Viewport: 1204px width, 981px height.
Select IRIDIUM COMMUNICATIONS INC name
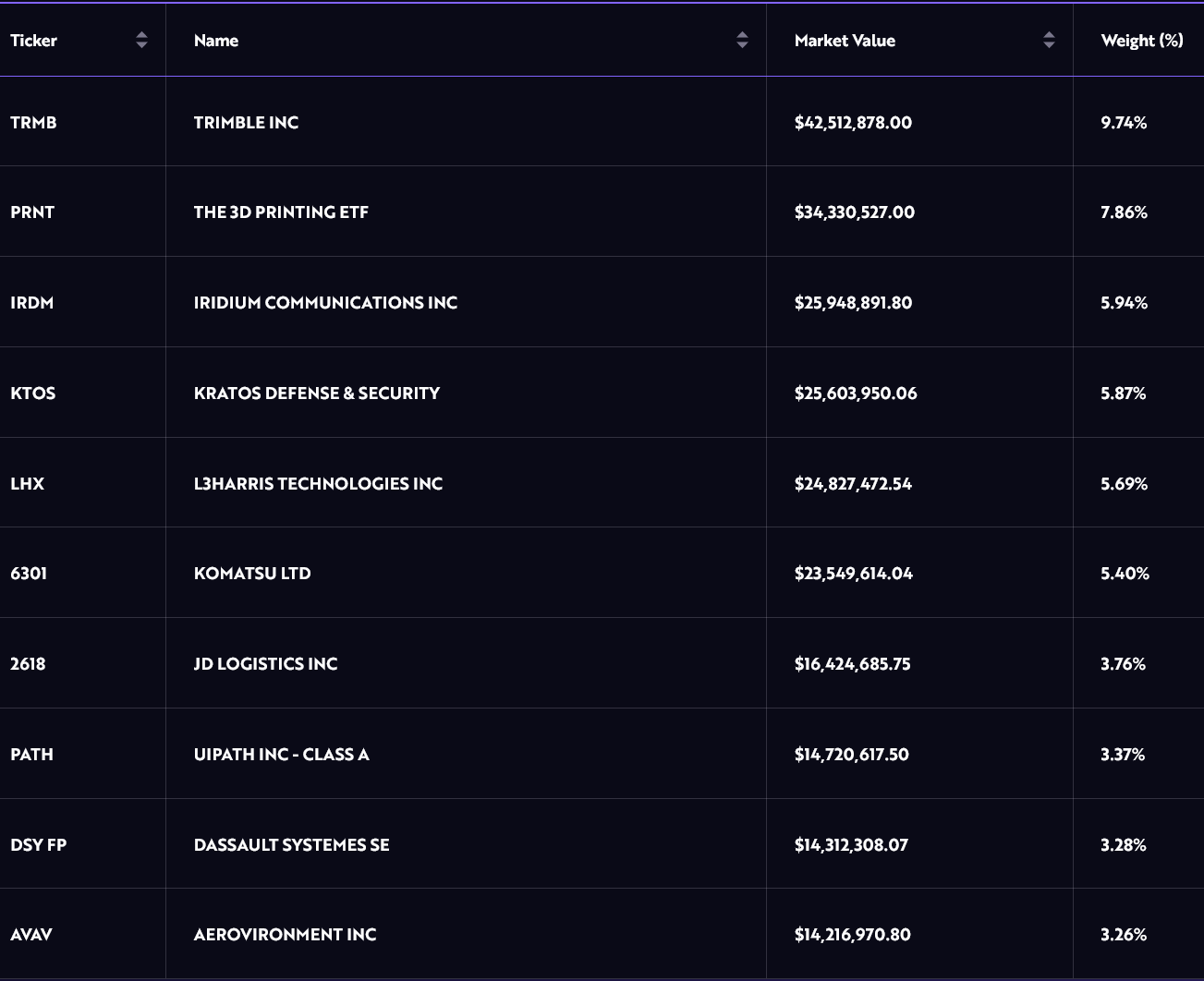point(325,303)
